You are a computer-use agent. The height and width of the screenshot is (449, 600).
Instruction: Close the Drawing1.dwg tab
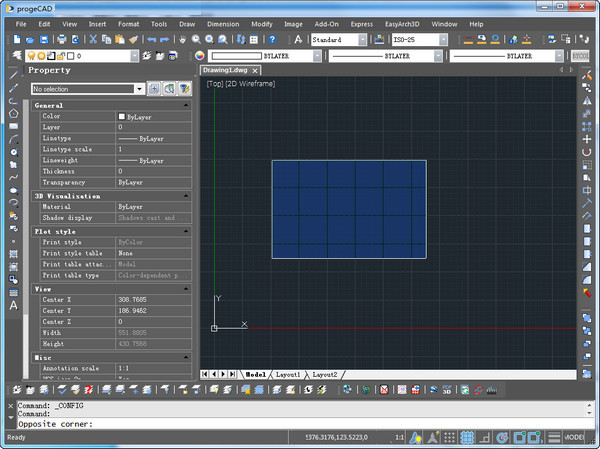pyautogui.click(x=255, y=71)
